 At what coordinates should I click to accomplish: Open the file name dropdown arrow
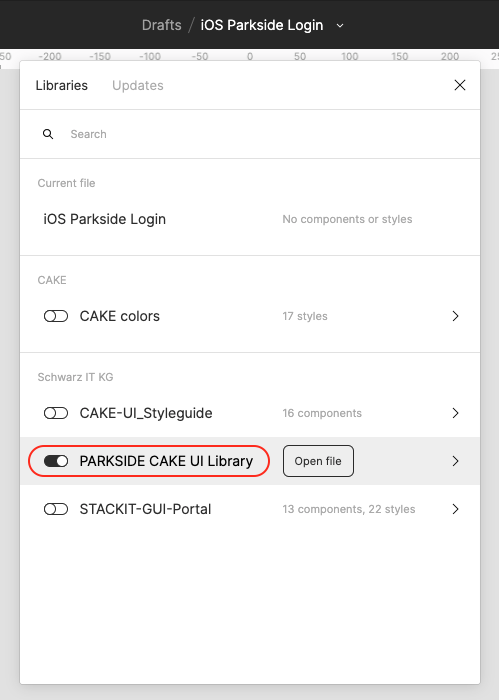coord(340,26)
